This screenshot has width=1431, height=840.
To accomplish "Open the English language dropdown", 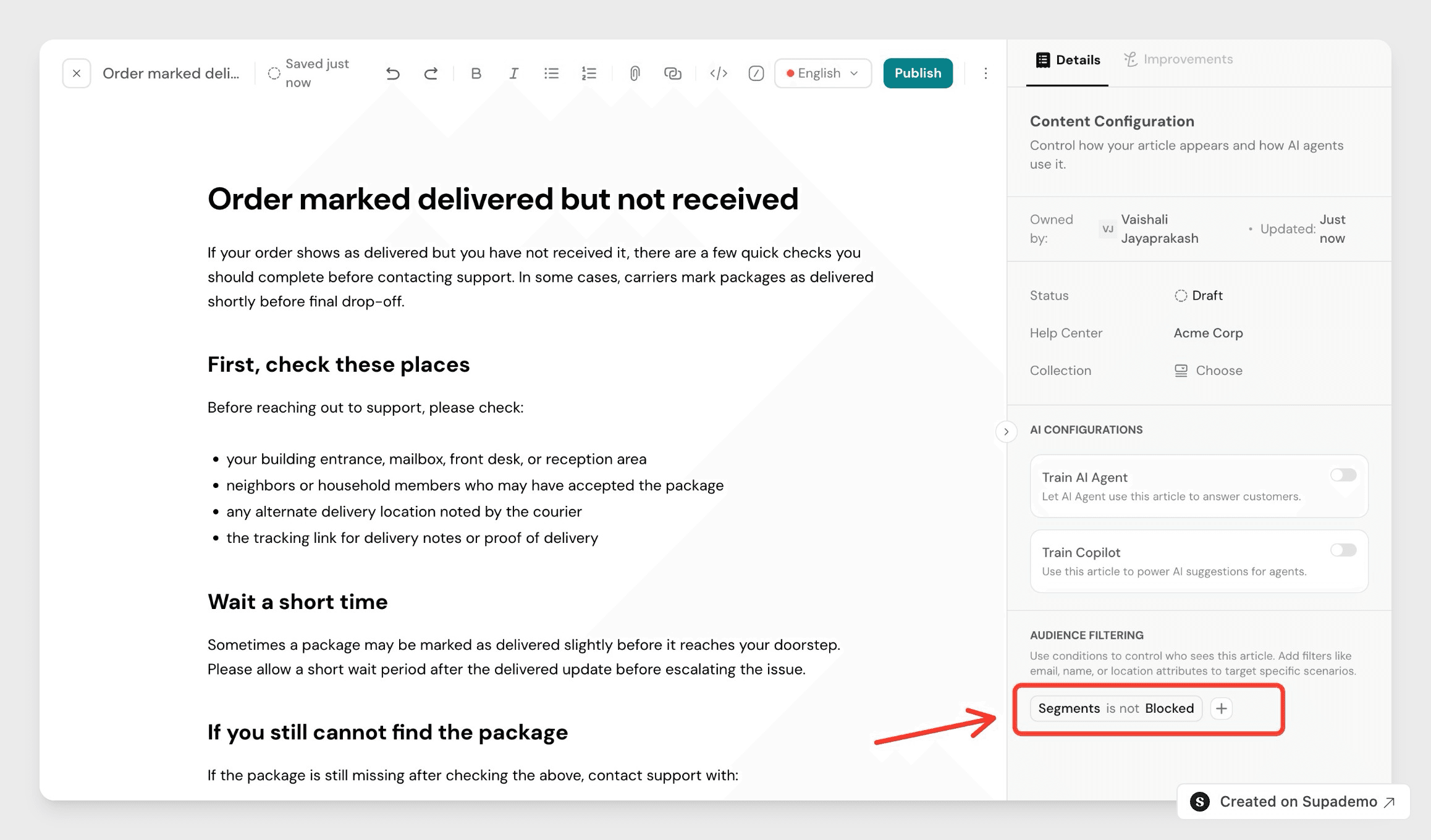I will (x=823, y=73).
